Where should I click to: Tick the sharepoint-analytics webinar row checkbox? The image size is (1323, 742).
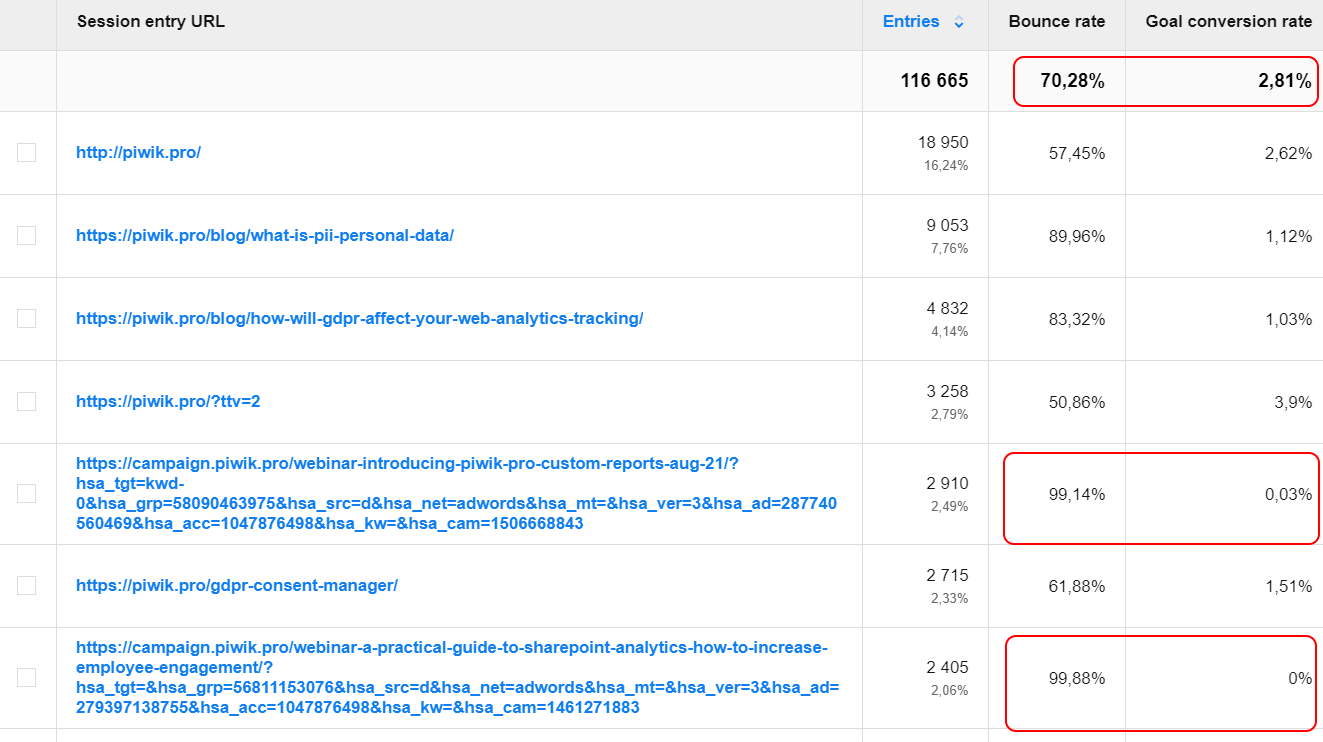[27, 678]
